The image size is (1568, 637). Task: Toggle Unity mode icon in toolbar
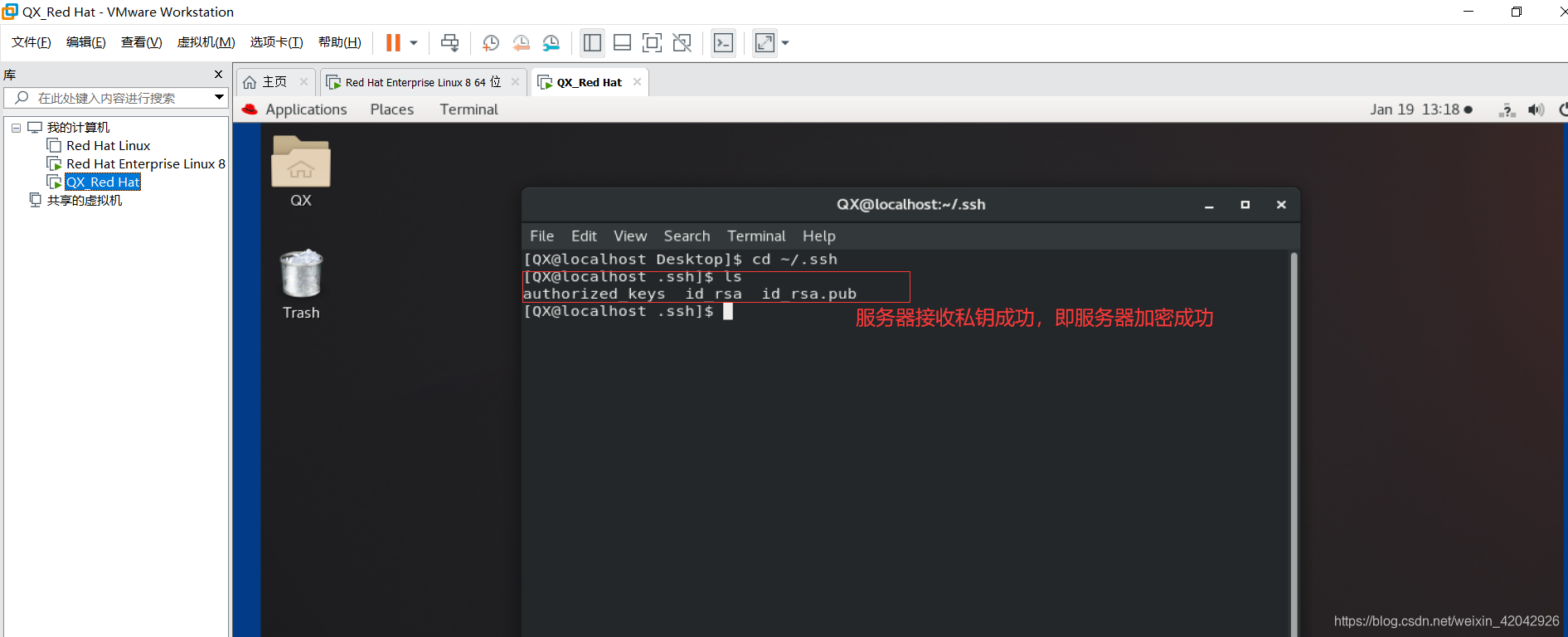click(682, 42)
